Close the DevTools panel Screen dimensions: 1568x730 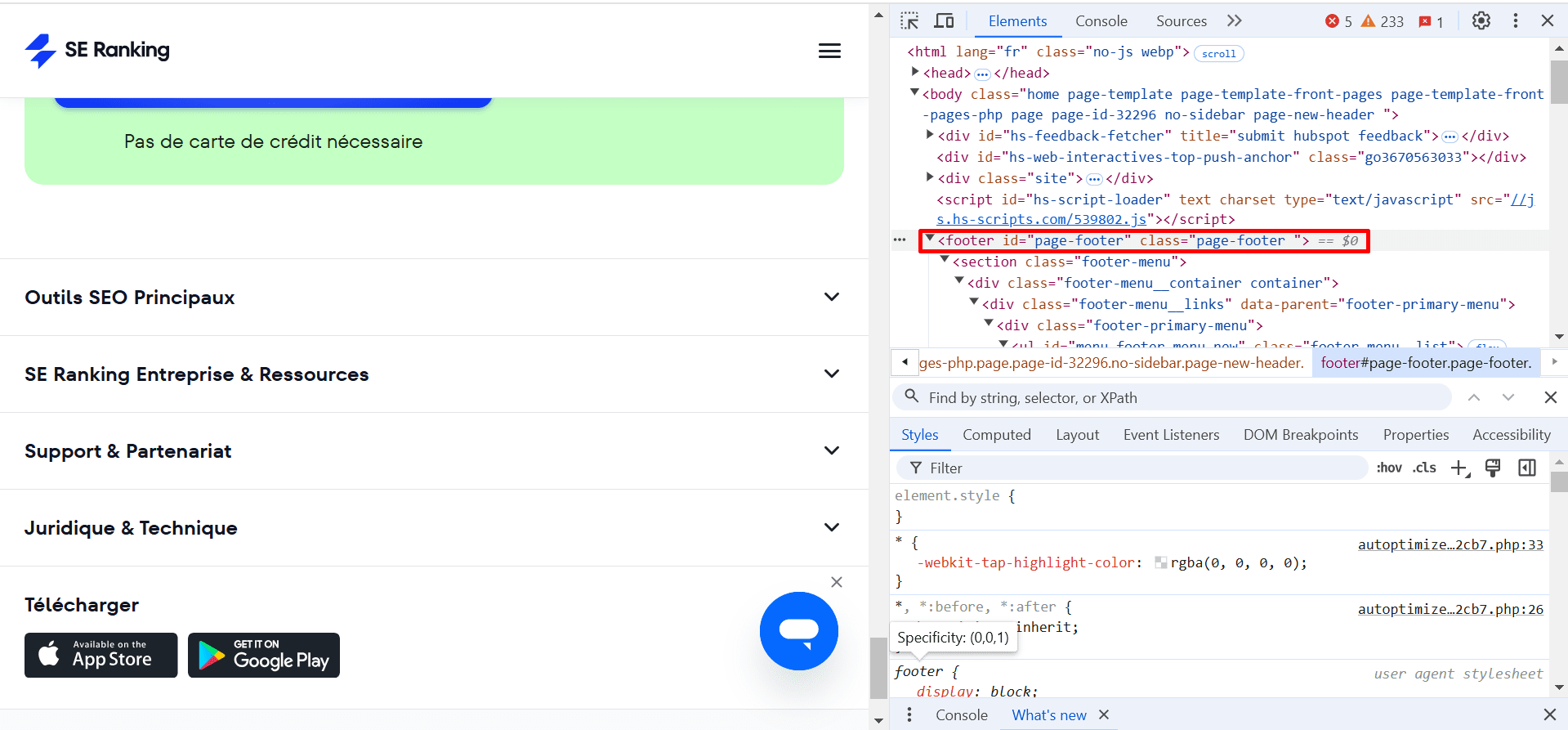point(1548,21)
